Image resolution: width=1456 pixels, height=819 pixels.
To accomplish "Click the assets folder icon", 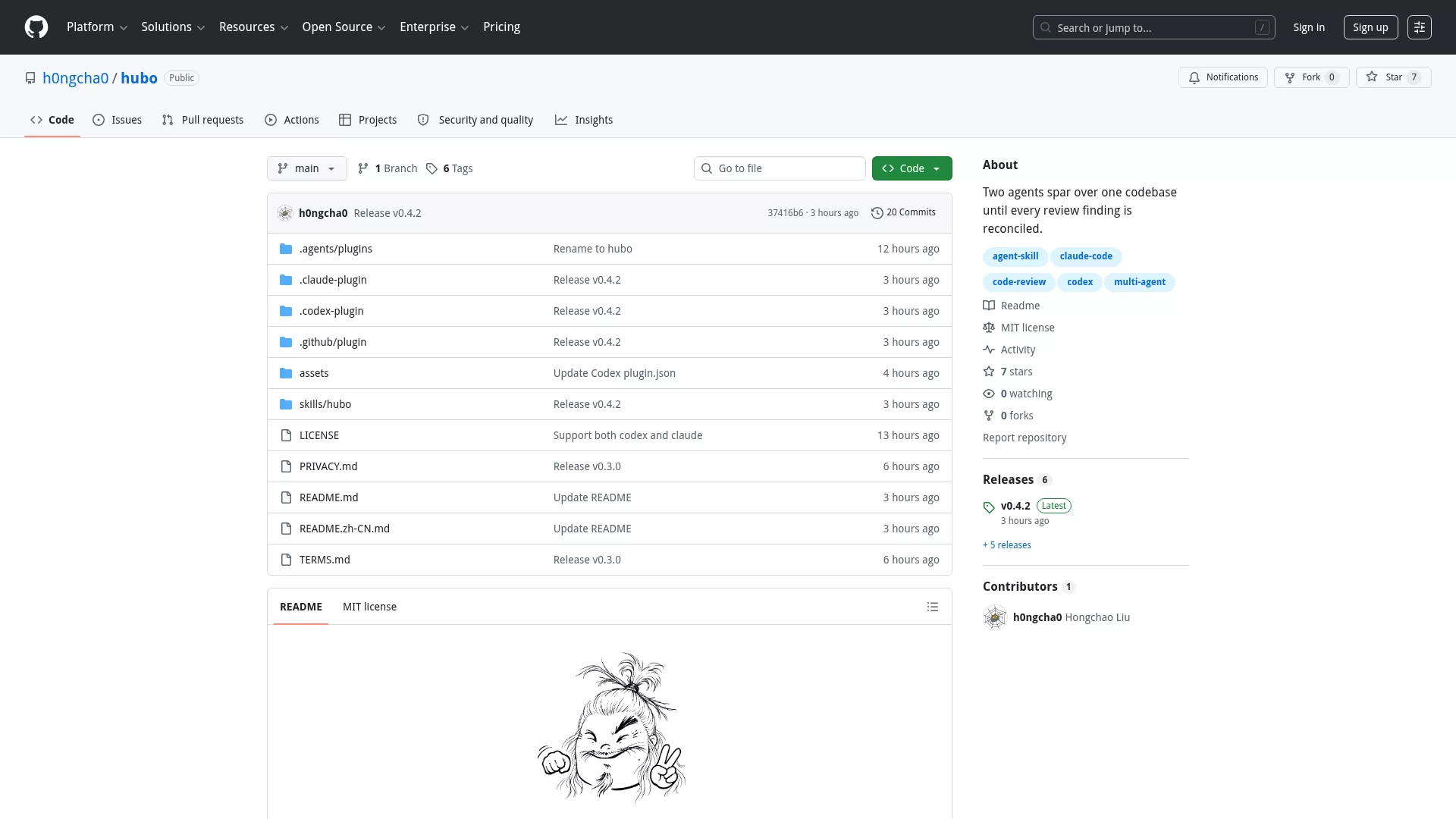I will tap(286, 373).
